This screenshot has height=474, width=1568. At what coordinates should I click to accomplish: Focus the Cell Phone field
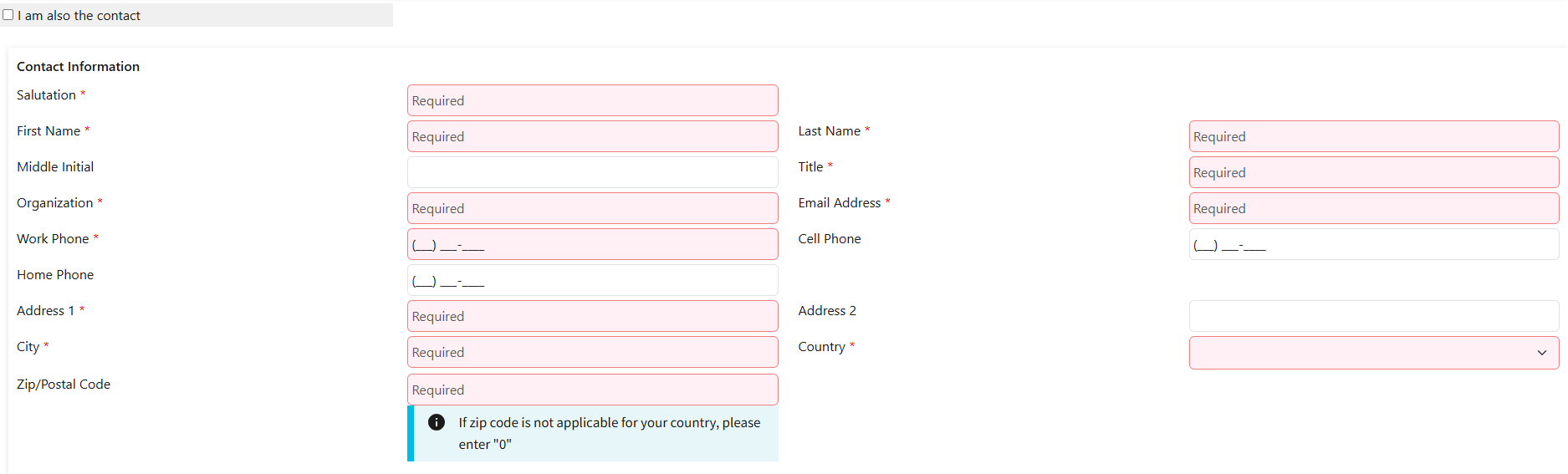[x=1373, y=244]
